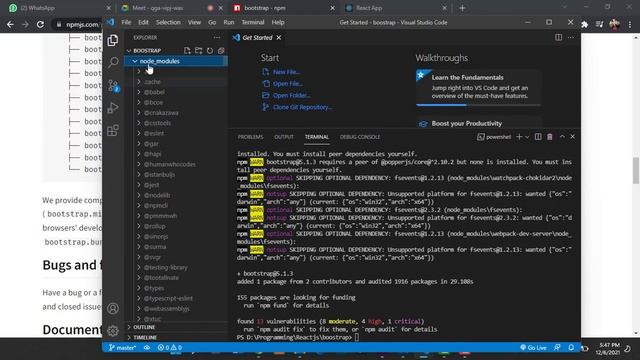Expand the @babel folder
The height and width of the screenshot is (360, 640).
pyautogui.click(x=176, y=92)
